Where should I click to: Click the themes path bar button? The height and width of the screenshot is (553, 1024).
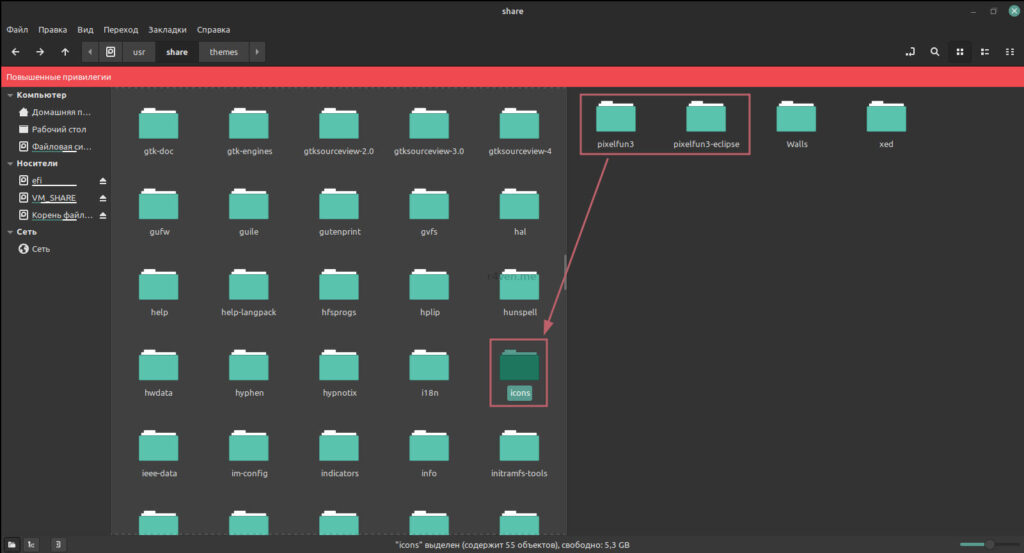tap(223, 52)
